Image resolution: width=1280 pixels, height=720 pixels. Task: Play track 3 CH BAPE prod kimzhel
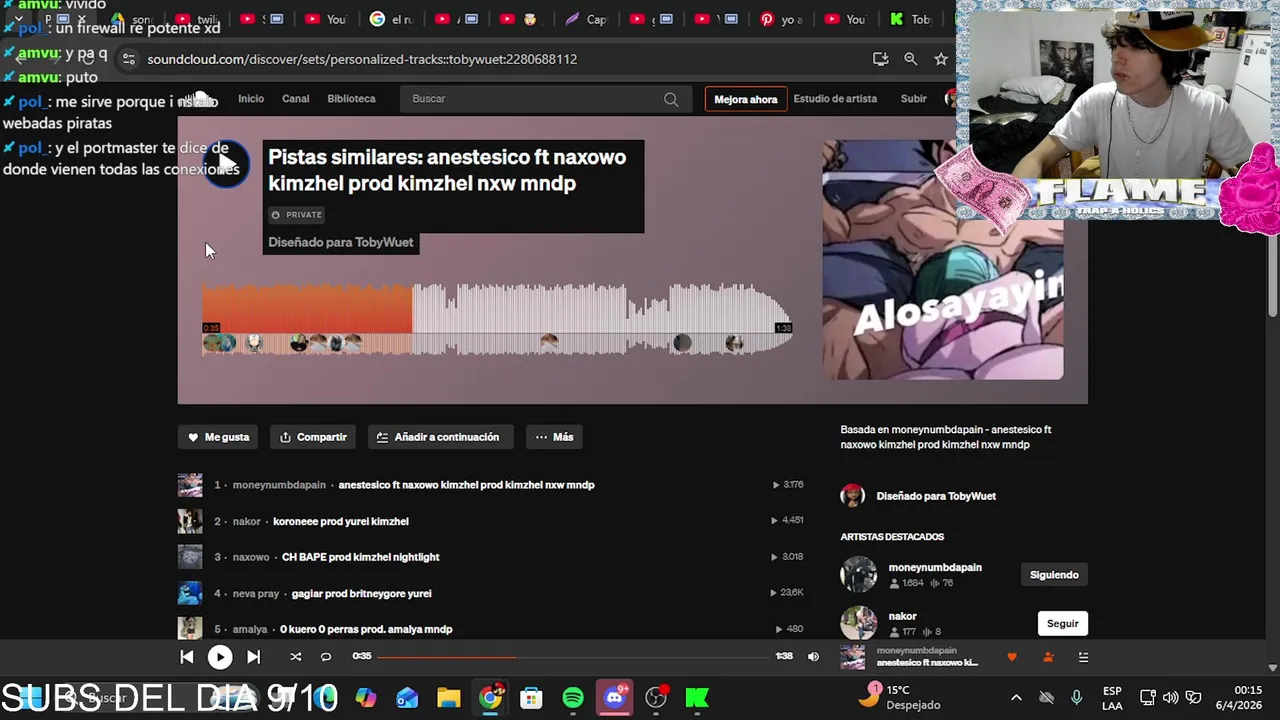click(x=361, y=557)
